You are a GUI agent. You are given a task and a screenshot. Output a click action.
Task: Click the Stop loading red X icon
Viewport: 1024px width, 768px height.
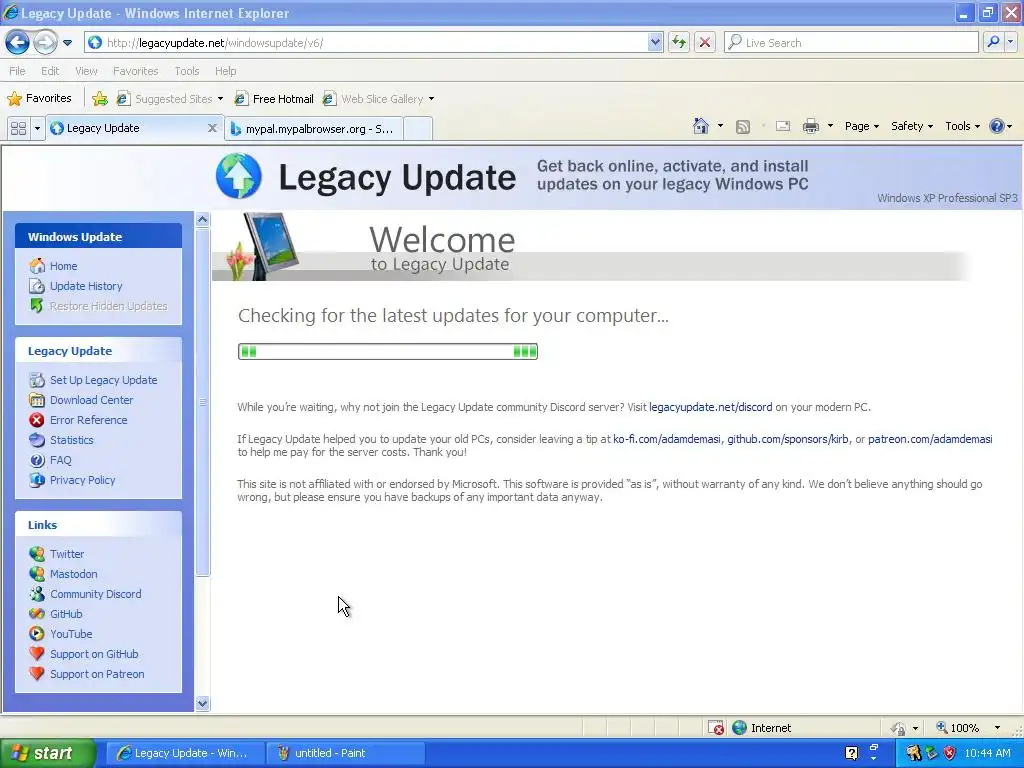point(705,42)
